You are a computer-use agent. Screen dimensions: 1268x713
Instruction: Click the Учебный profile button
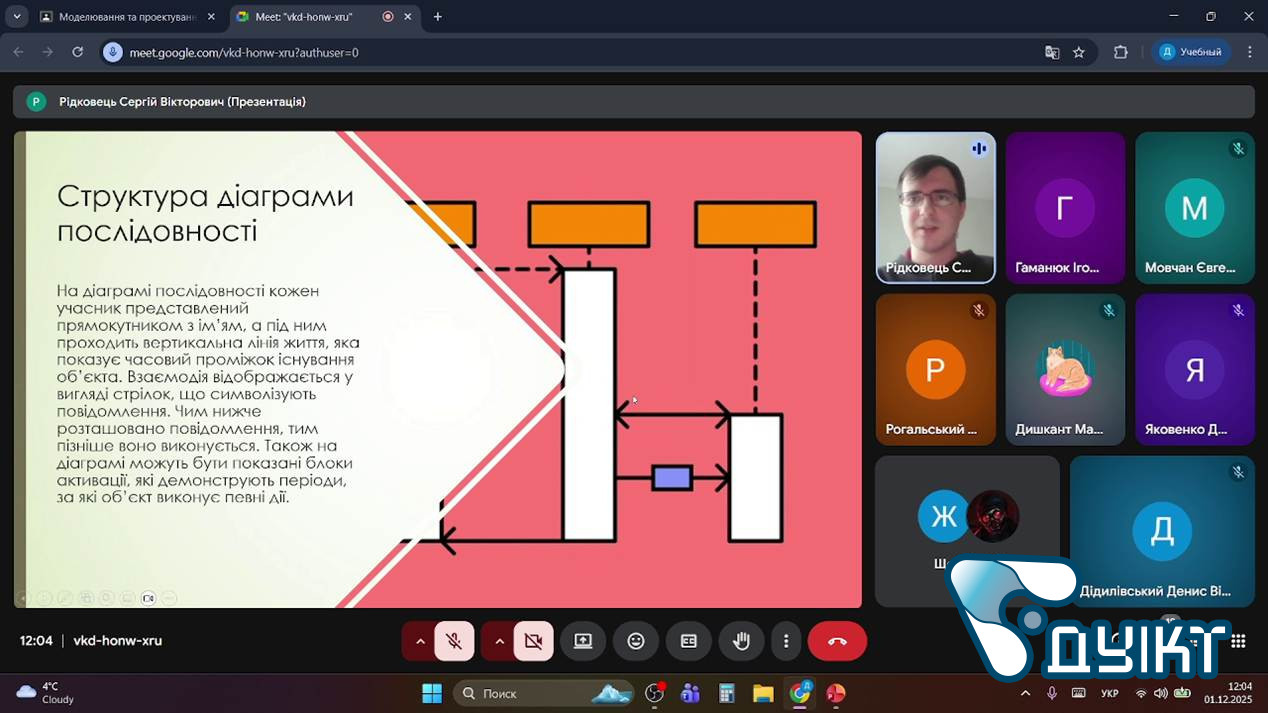[x=1191, y=52]
